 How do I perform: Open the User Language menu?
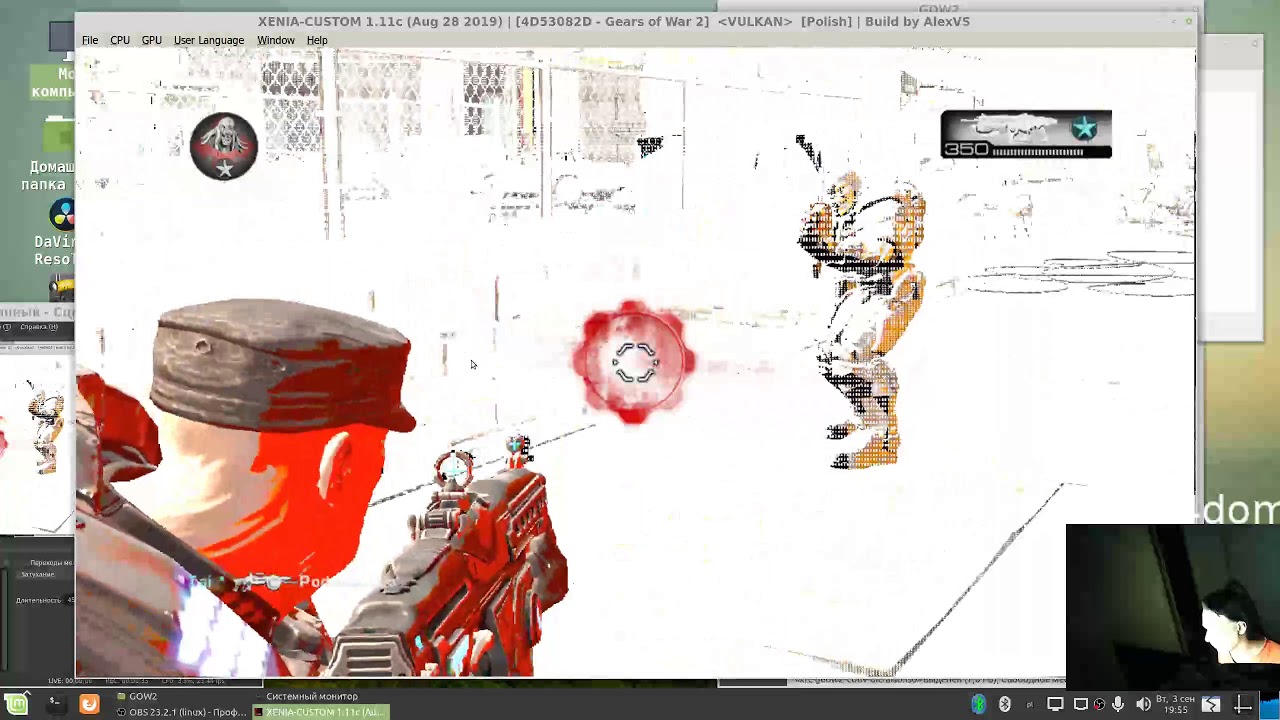209,40
